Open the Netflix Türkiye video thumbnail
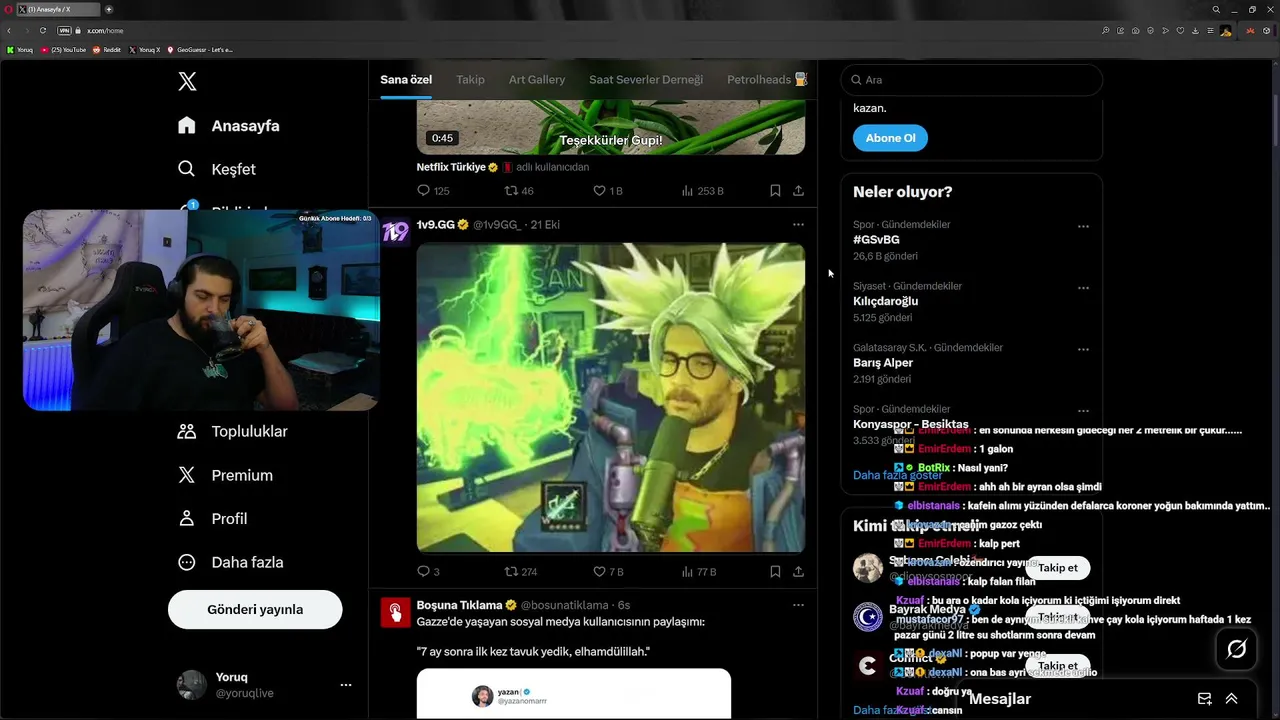1280x720 pixels. (611, 127)
